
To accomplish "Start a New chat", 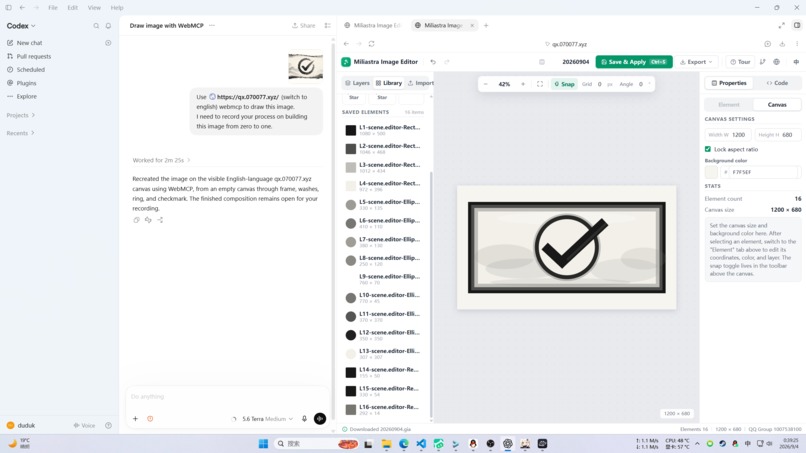I will [29, 43].
